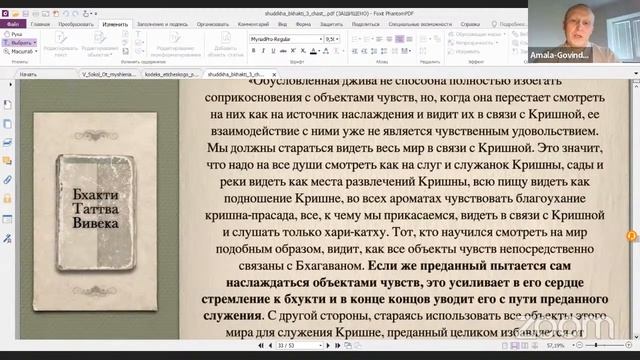This screenshot has width=640, height=360.
Task: Select continuous page view icon in status bar
Action: (515, 346)
